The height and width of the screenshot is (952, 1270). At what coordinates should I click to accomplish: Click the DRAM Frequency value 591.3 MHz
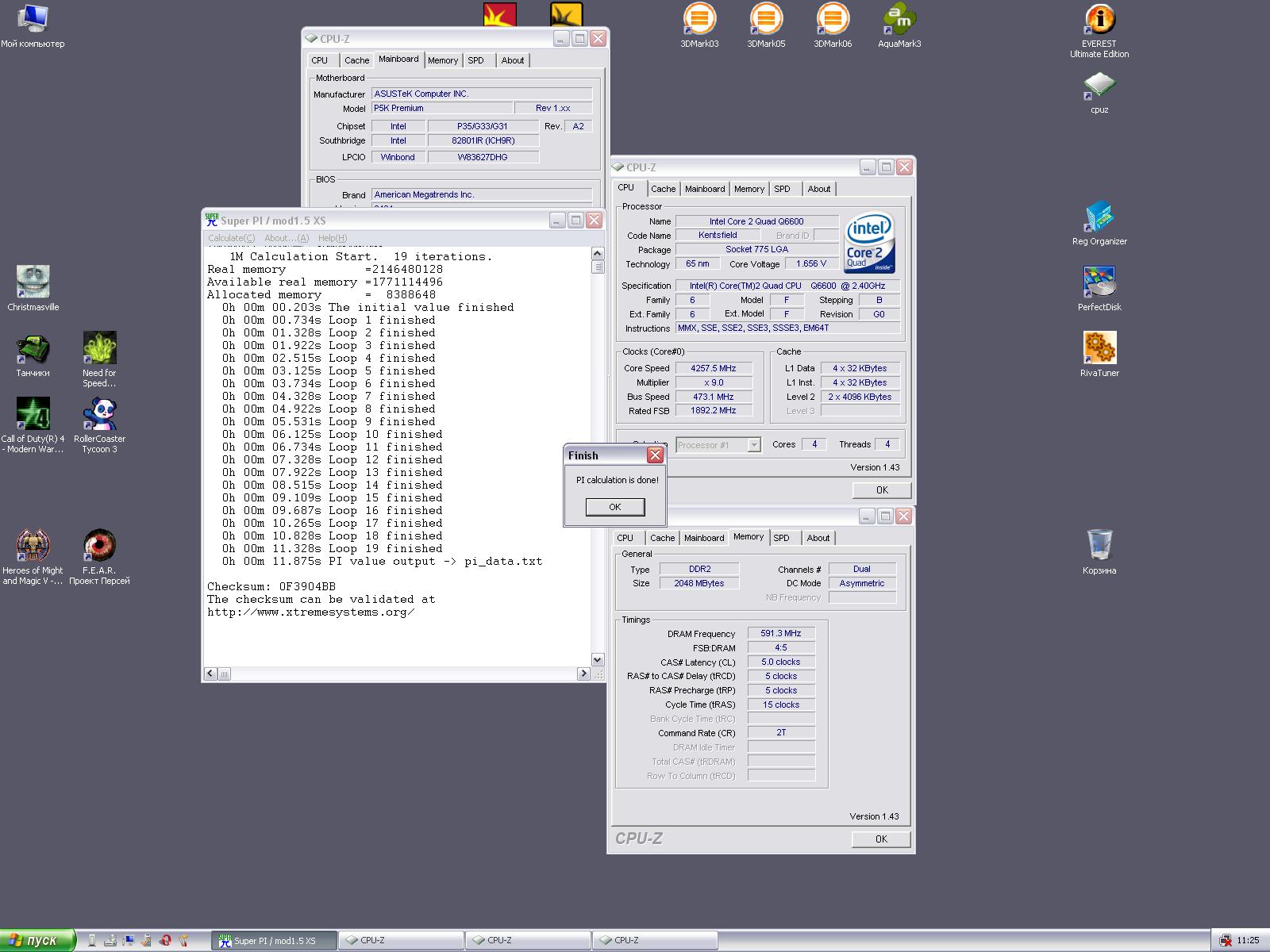pyautogui.click(x=781, y=633)
